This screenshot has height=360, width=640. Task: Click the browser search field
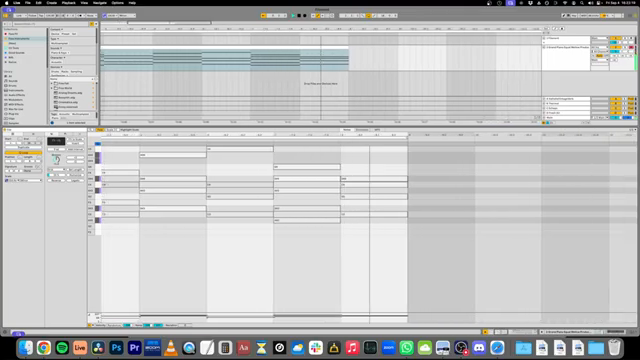point(50,24)
